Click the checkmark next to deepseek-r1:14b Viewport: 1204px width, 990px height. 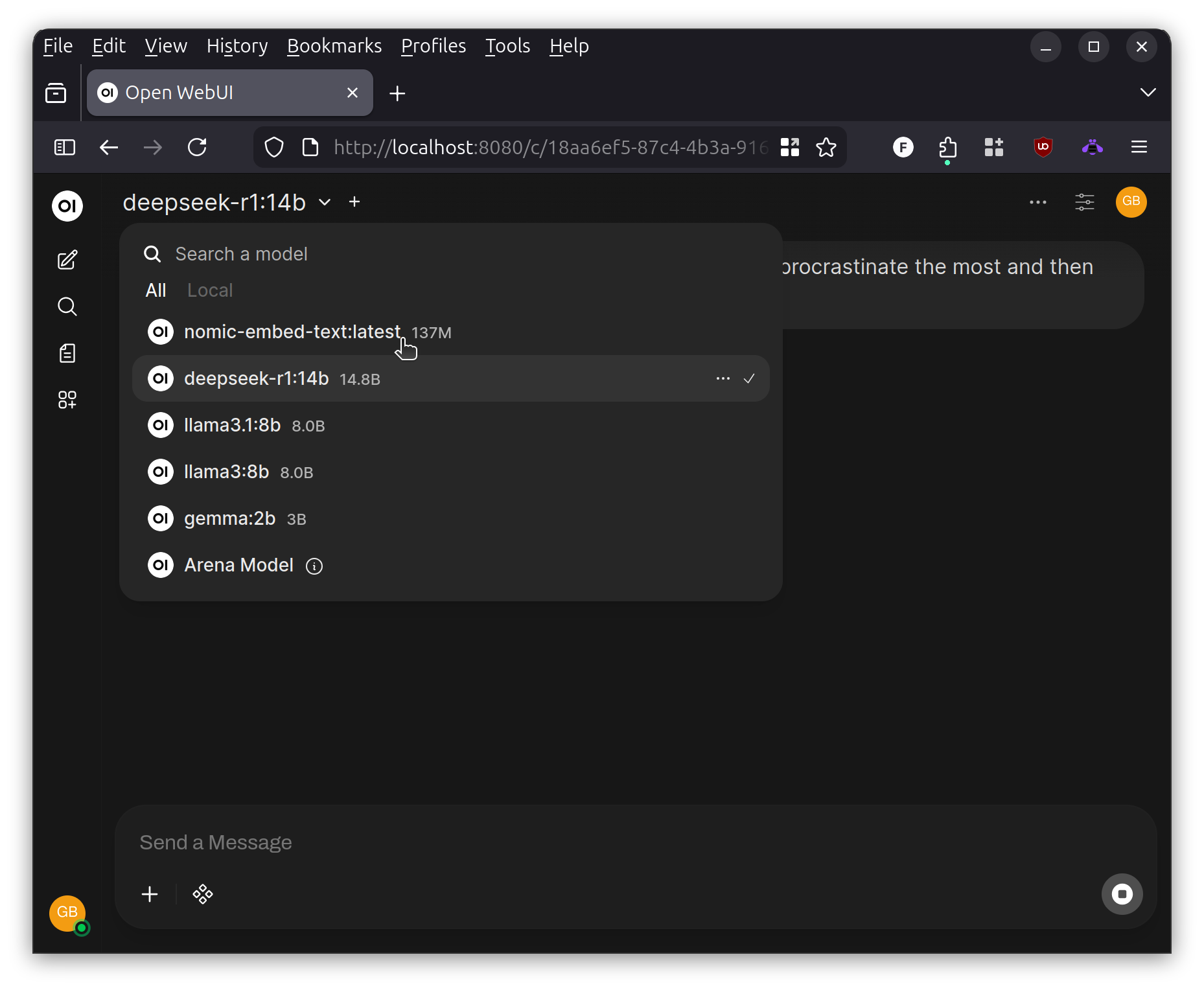point(749,378)
